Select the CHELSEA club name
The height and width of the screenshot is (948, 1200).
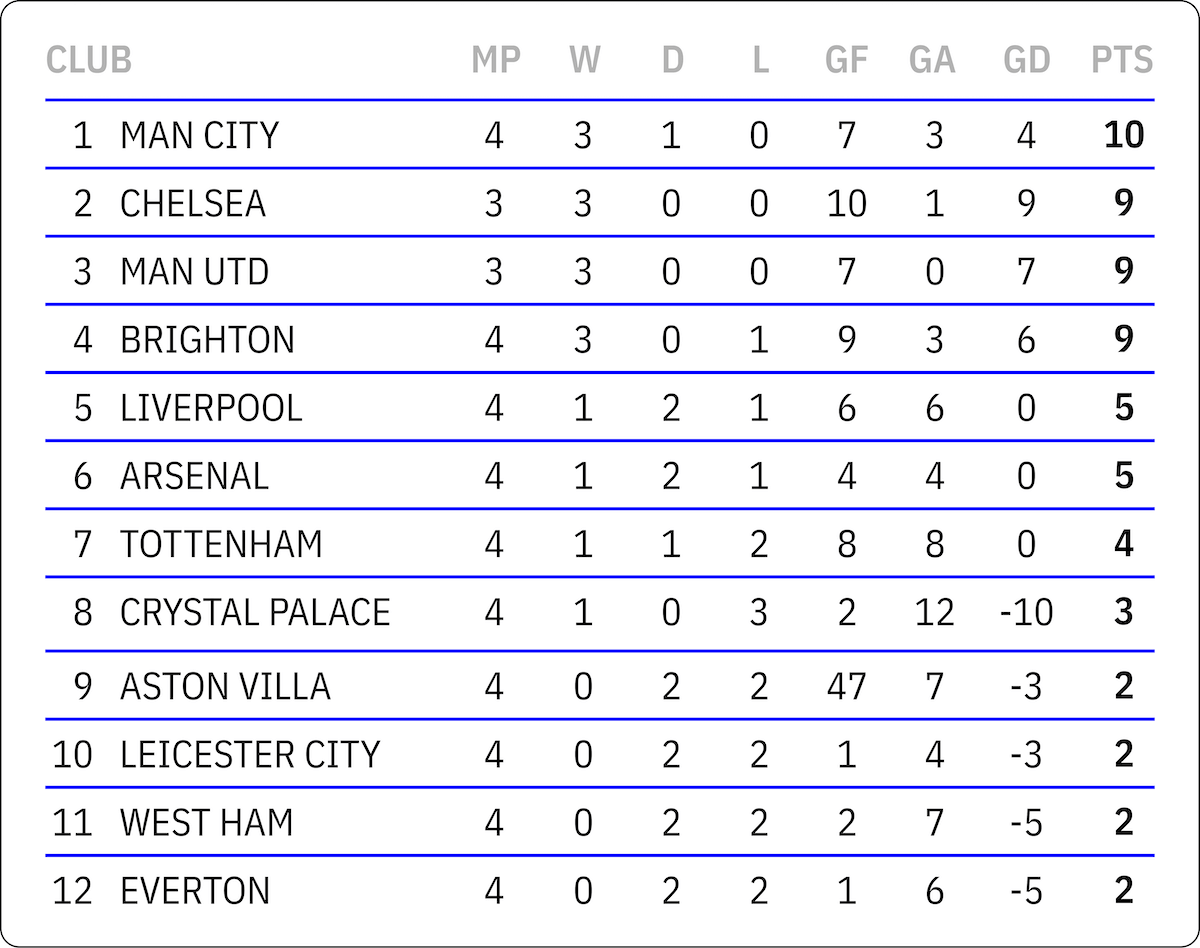[x=193, y=203]
